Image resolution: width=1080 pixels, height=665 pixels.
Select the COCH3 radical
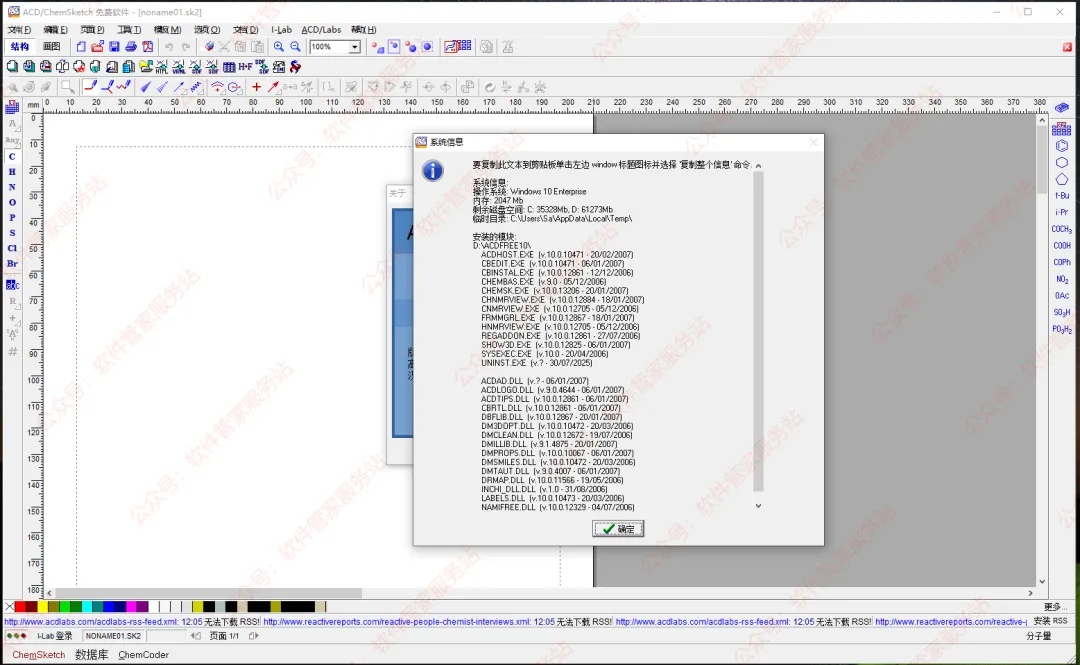coord(1061,229)
